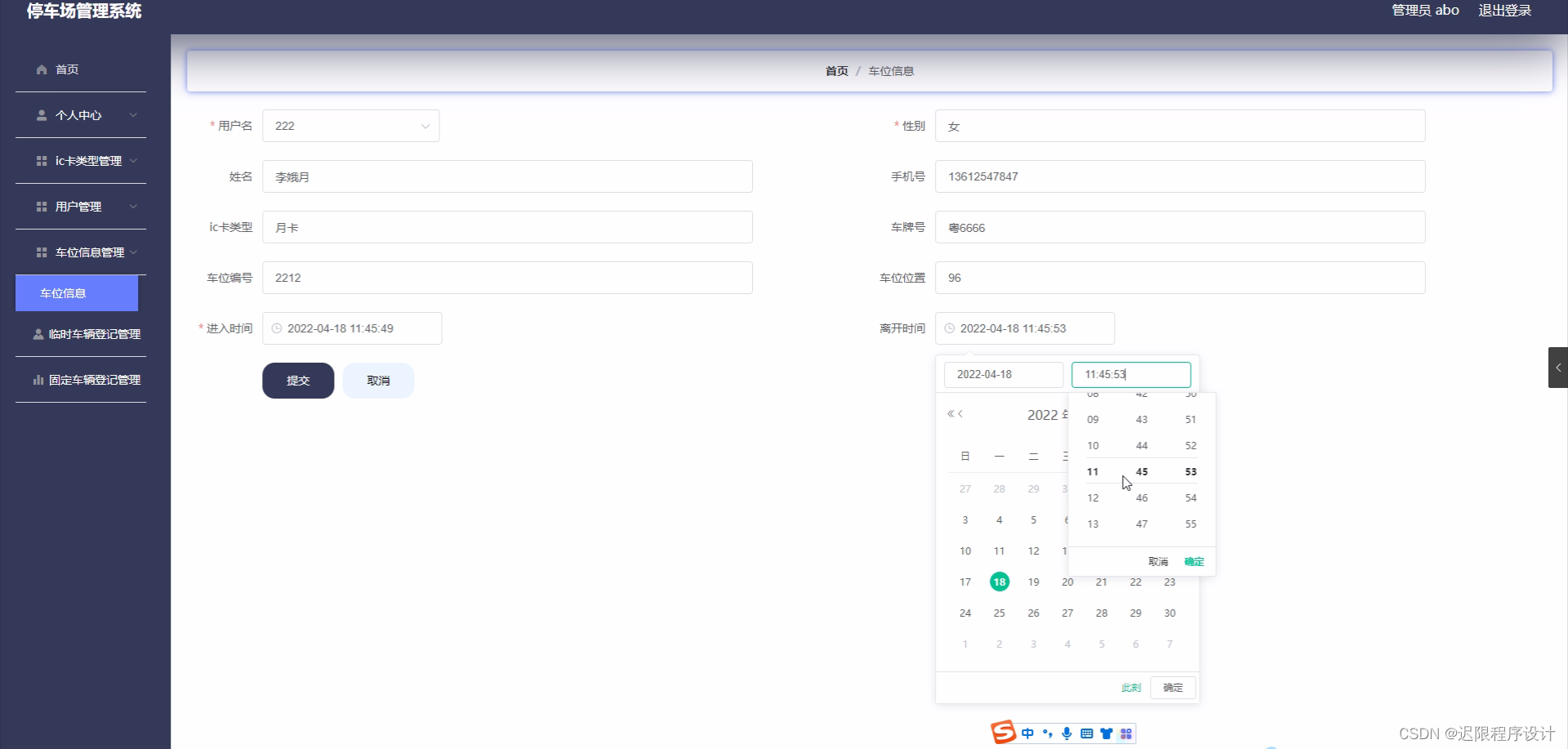Select day 25 in calendar
Image resolution: width=1568 pixels, height=749 pixels.
(999, 613)
